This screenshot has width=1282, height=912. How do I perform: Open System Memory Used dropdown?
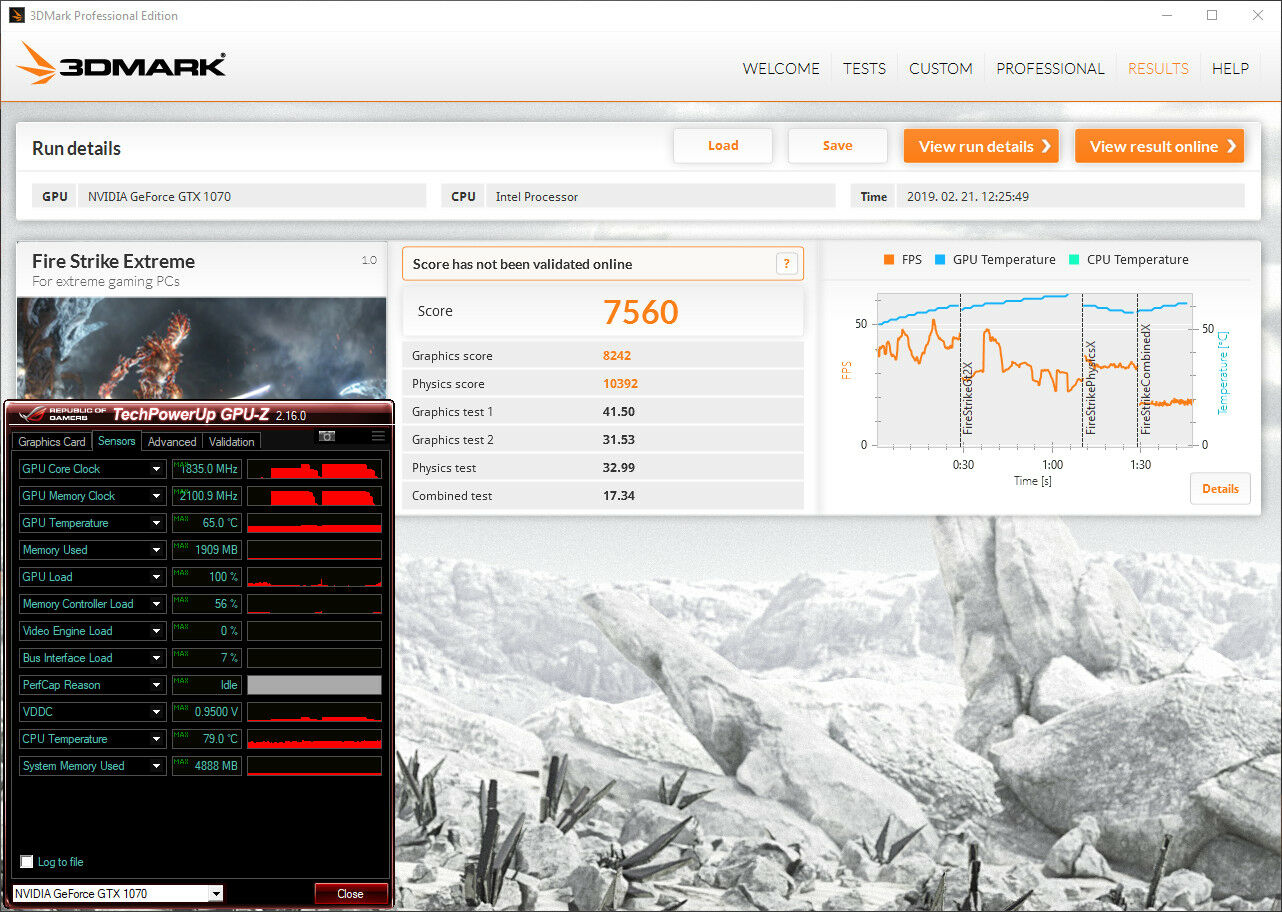point(157,766)
